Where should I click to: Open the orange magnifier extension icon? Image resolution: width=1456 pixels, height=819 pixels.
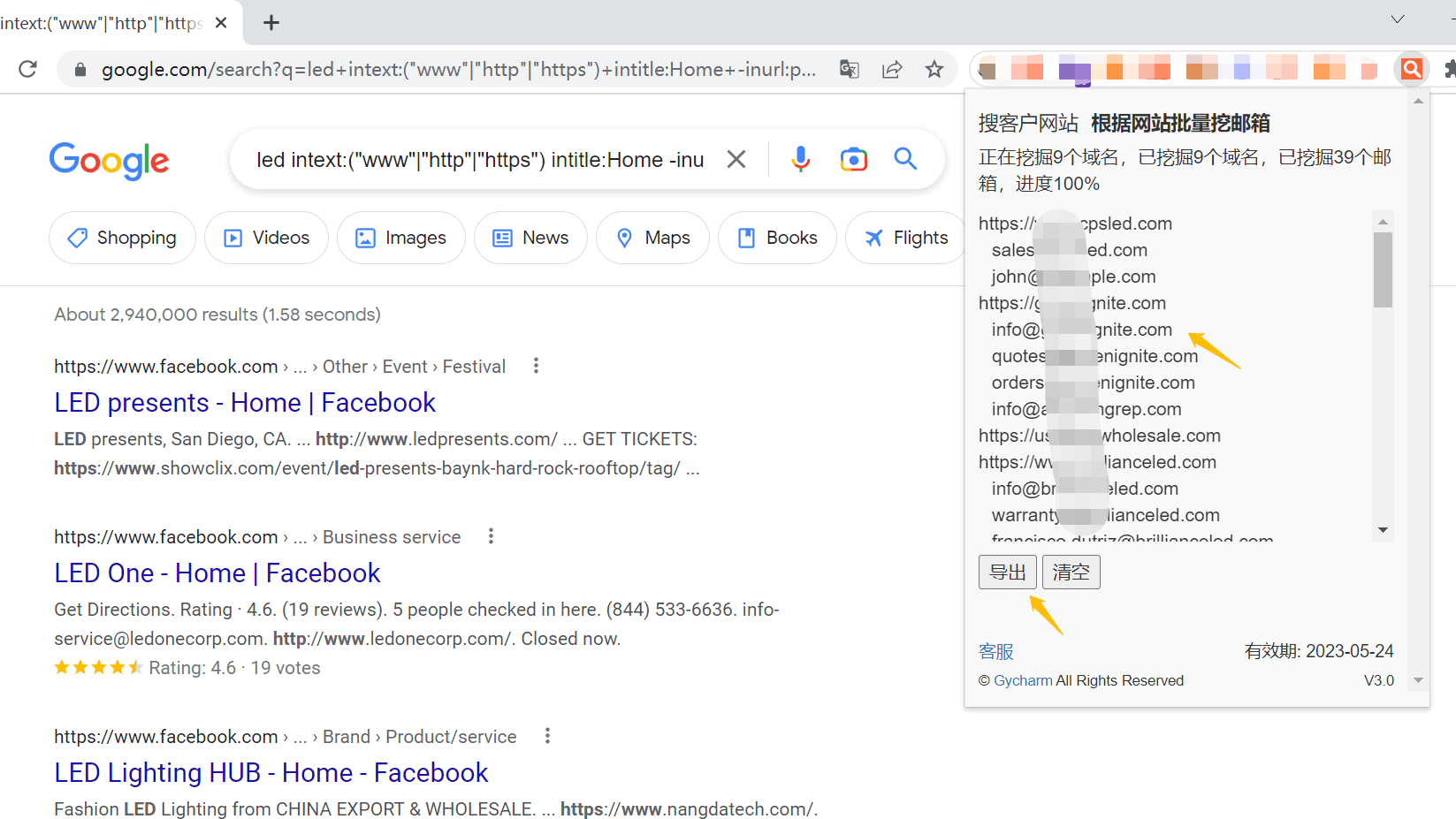(1412, 68)
